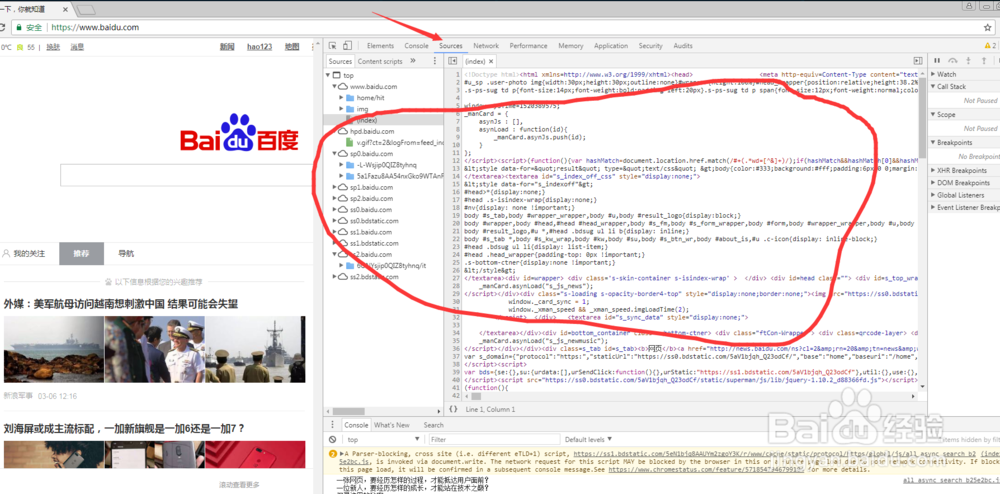Activate the inspect element picker icon
The height and width of the screenshot is (494, 1000).
tap(332, 46)
